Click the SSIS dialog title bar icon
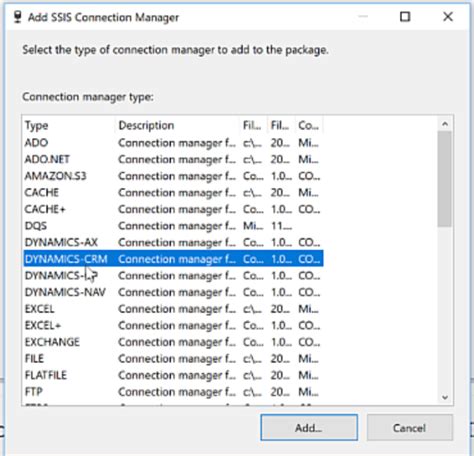Image resolution: width=474 pixels, height=456 pixels. coord(18,17)
